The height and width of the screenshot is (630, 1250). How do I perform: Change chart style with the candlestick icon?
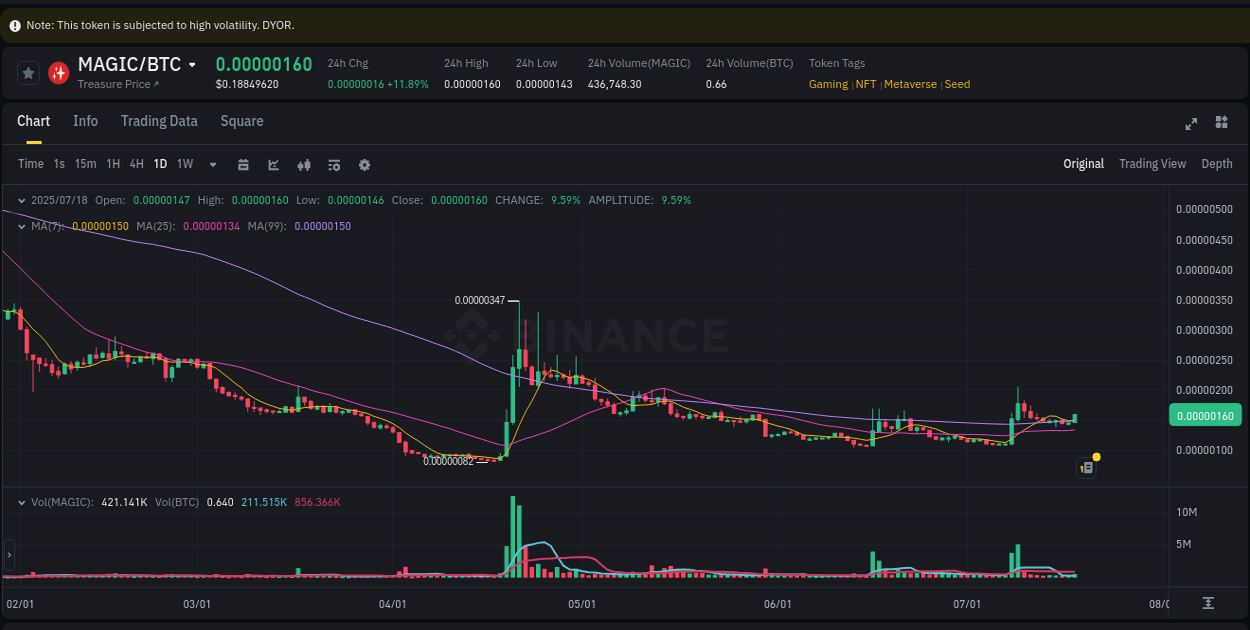(x=304, y=164)
